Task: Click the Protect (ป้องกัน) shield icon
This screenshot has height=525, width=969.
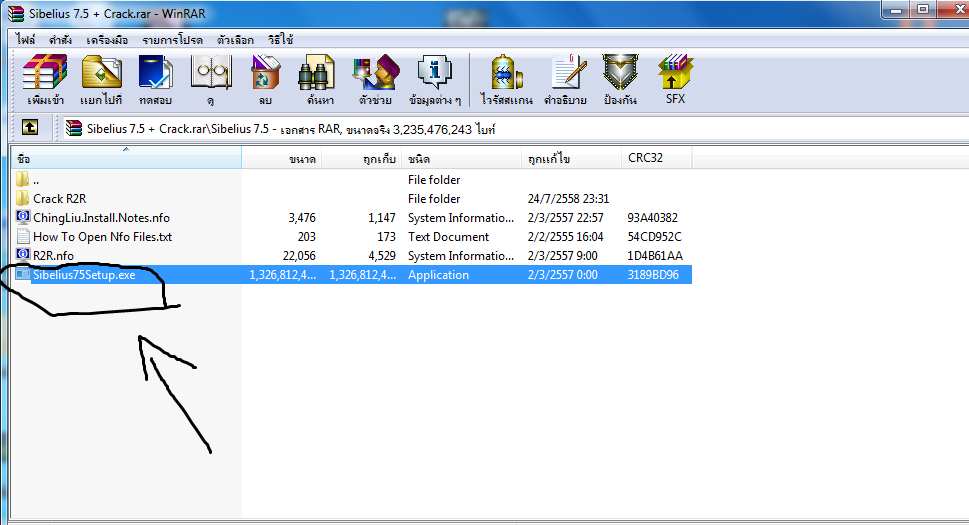Action: tap(620, 72)
